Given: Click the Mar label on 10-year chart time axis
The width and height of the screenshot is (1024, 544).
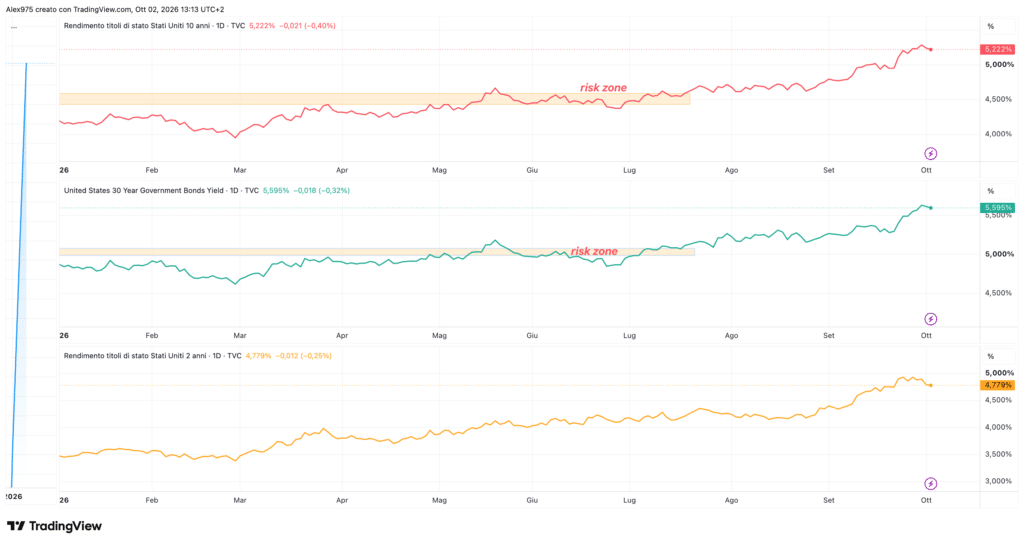Looking at the screenshot, I should [240, 170].
